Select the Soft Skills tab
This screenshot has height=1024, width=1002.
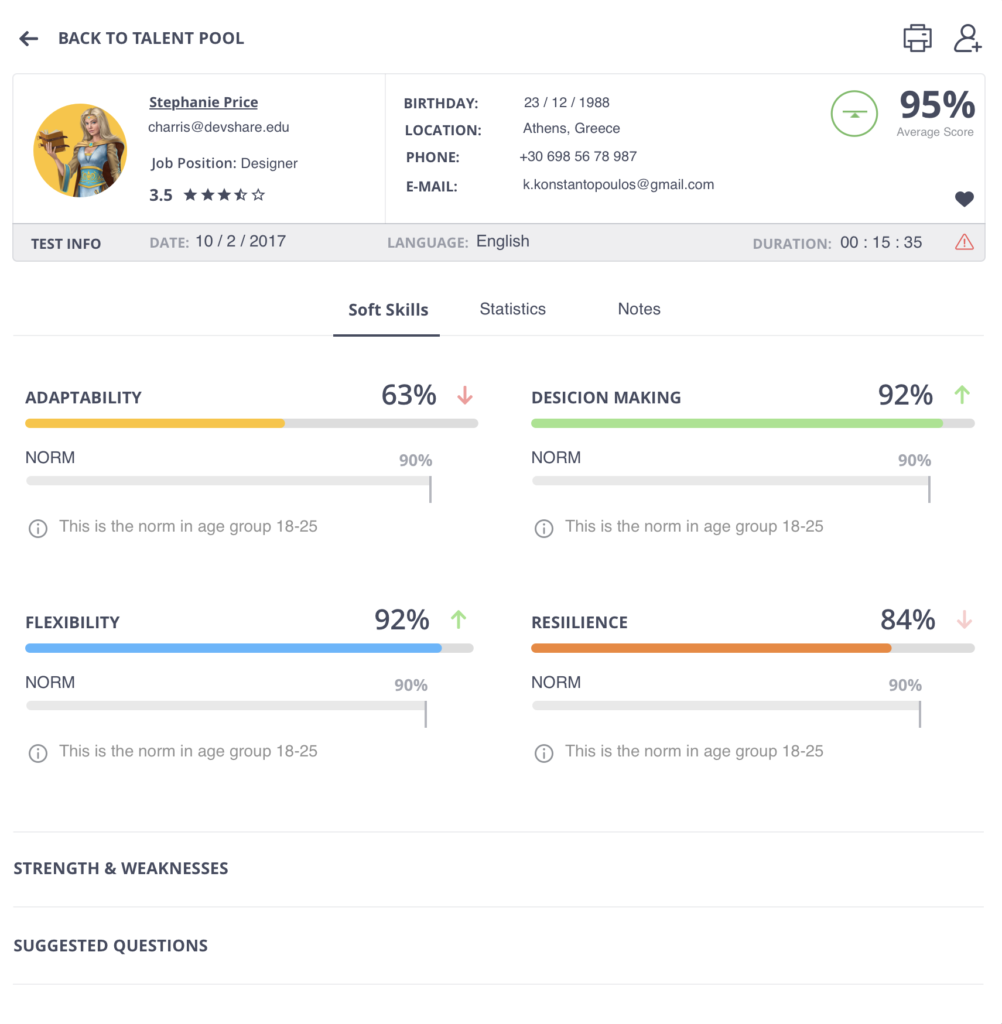coord(388,310)
